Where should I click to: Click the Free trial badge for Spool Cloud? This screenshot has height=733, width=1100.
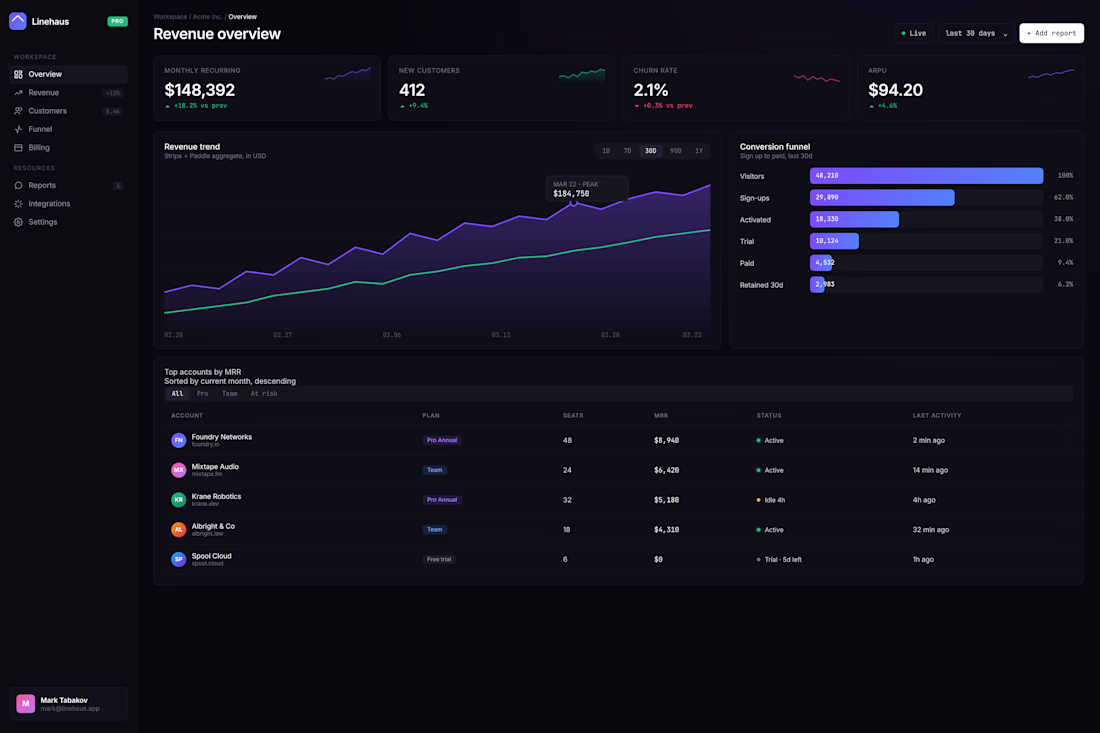[439, 559]
